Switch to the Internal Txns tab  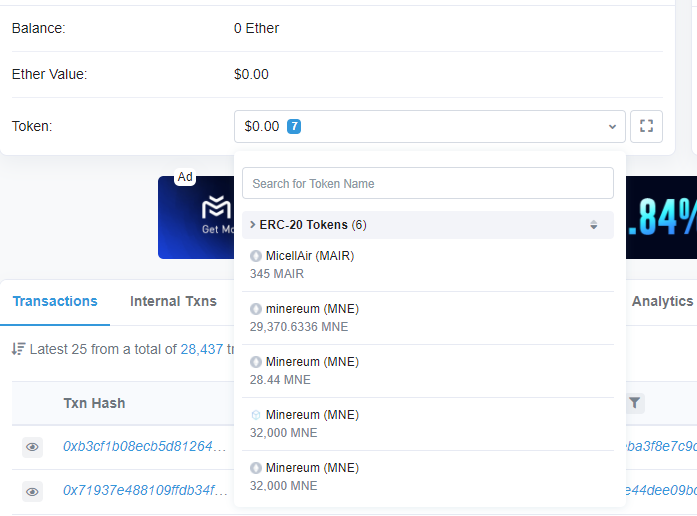click(173, 301)
